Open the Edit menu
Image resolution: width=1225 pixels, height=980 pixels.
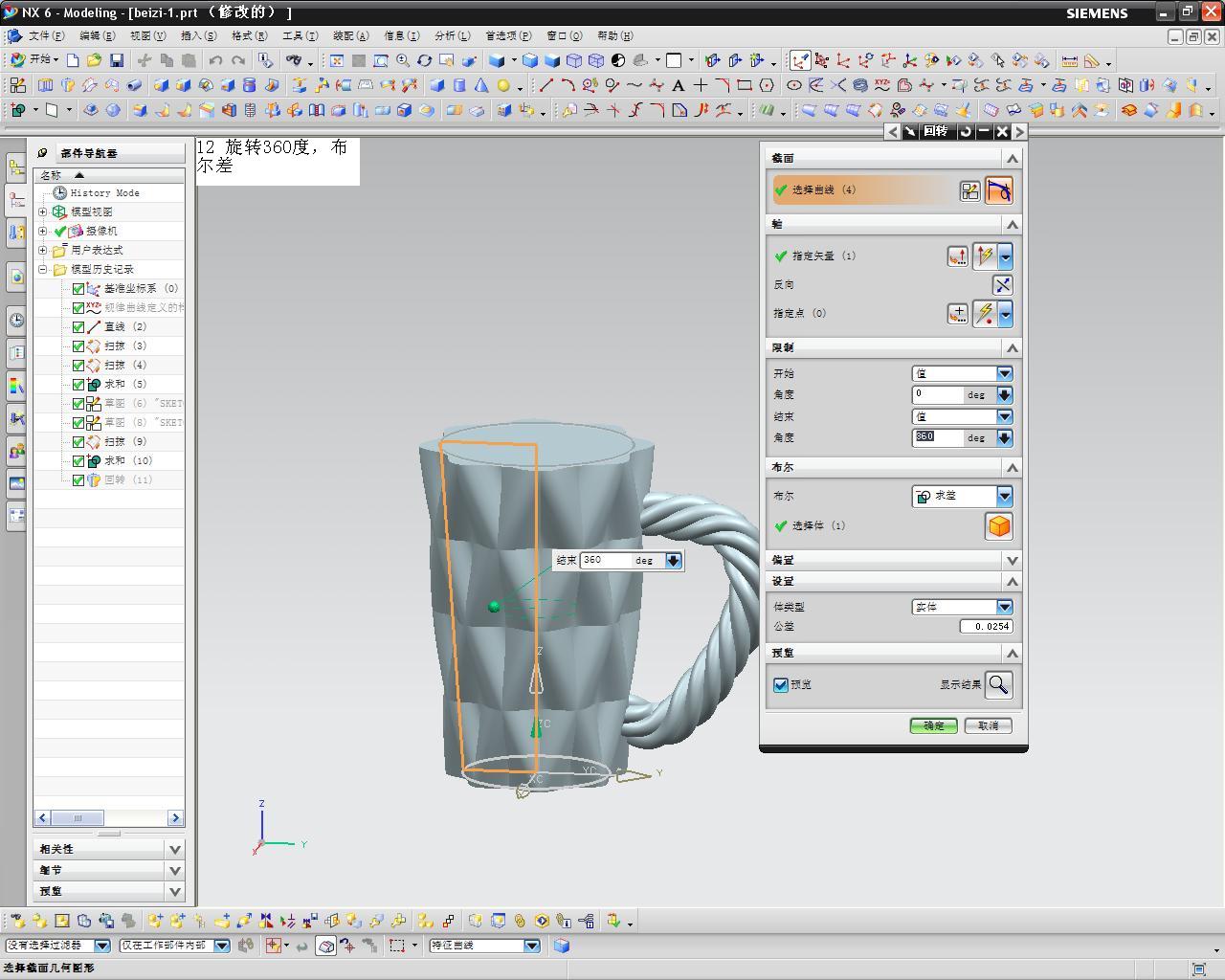(96, 35)
